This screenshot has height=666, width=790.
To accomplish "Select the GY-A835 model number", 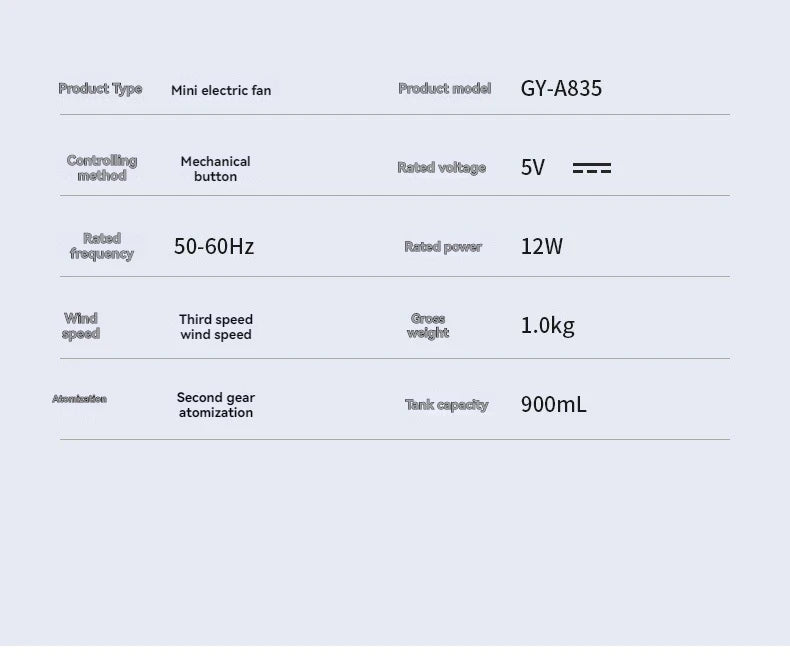I will tap(561, 89).
